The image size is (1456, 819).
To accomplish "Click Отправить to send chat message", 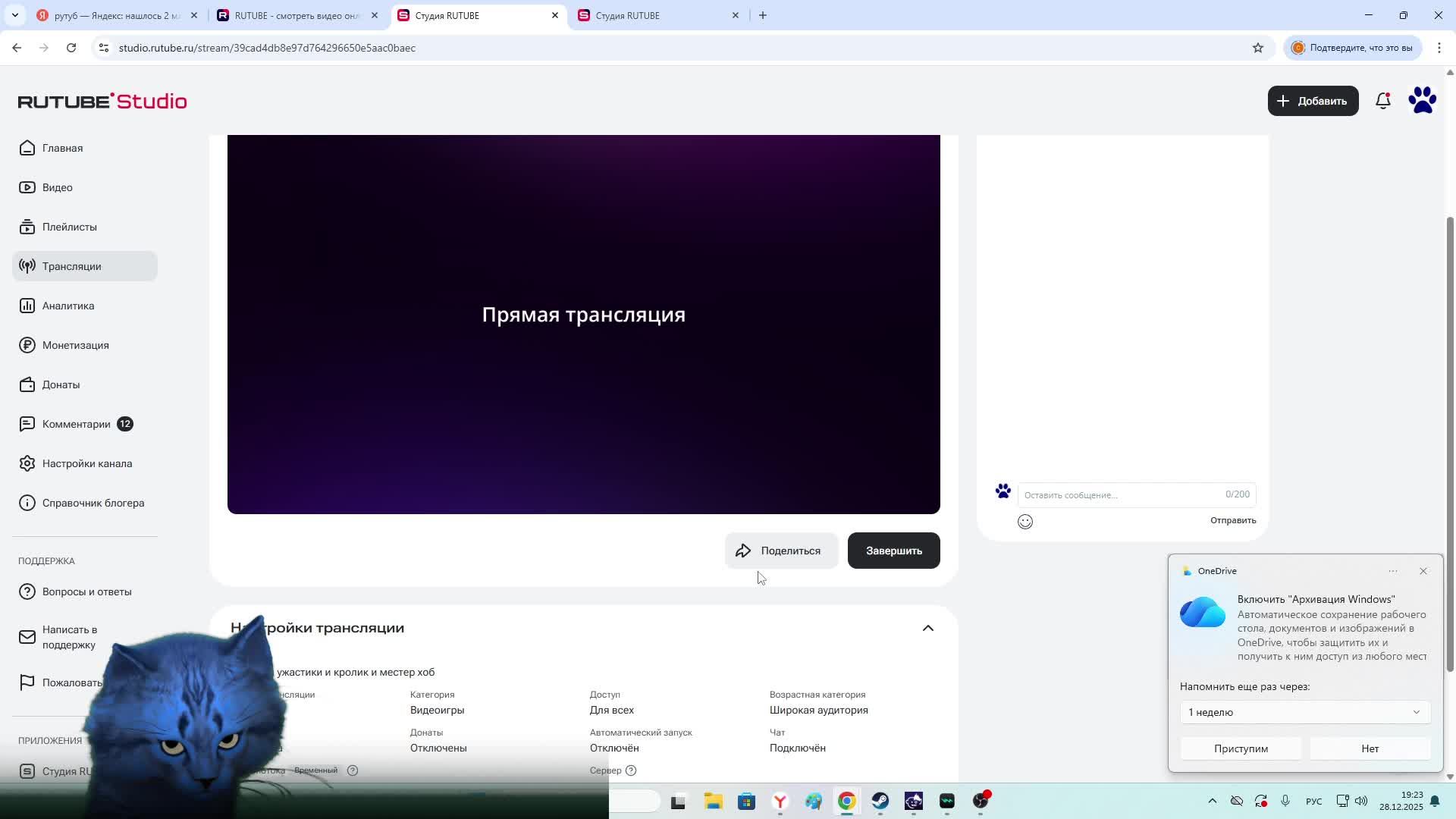I will pos(1232,520).
